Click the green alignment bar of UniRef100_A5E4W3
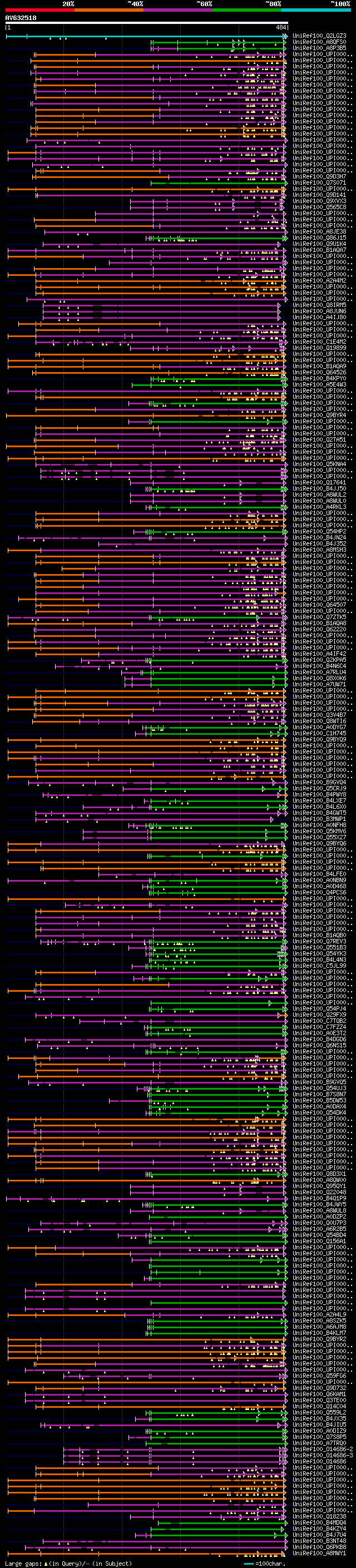 (x=210, y=385)
